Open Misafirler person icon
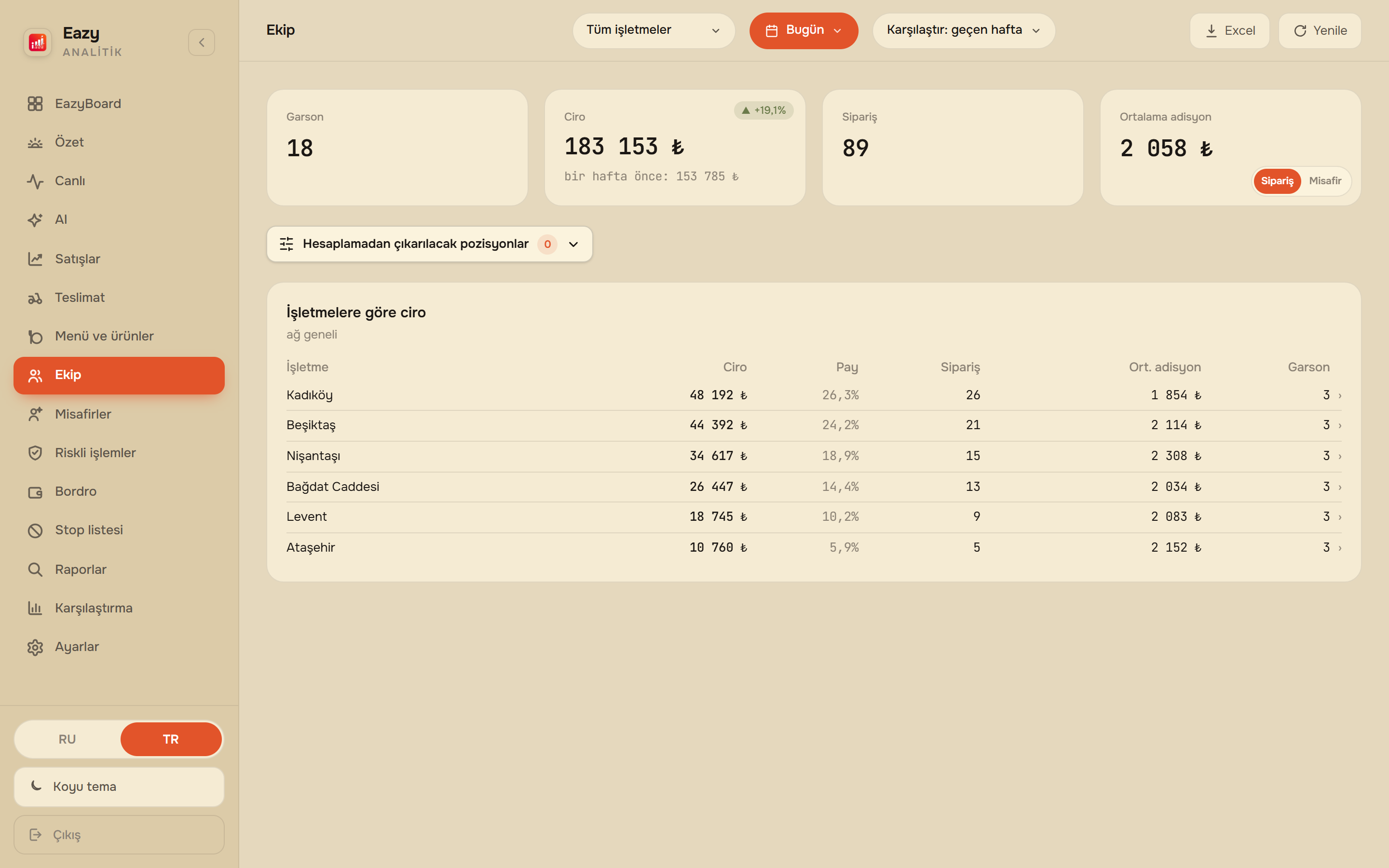Screen dimensions: 1389x868 35,414
